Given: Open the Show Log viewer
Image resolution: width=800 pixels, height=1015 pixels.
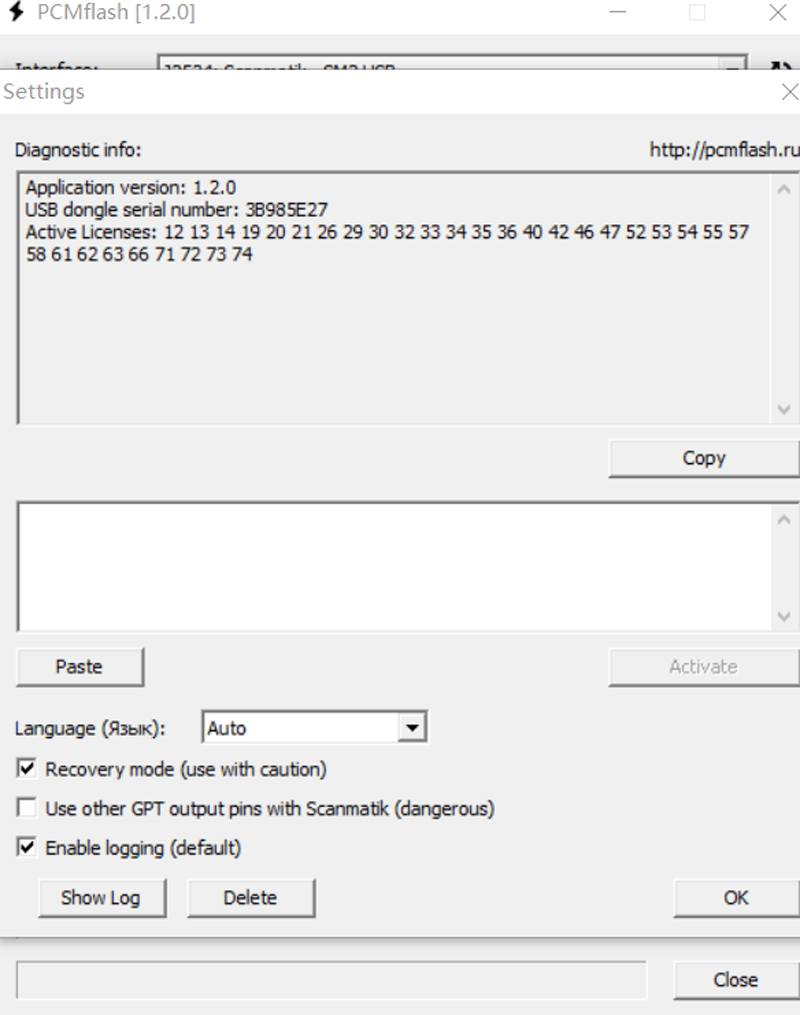Looking at the screenshot, I should pyautogui.click(x=102, y=898).
